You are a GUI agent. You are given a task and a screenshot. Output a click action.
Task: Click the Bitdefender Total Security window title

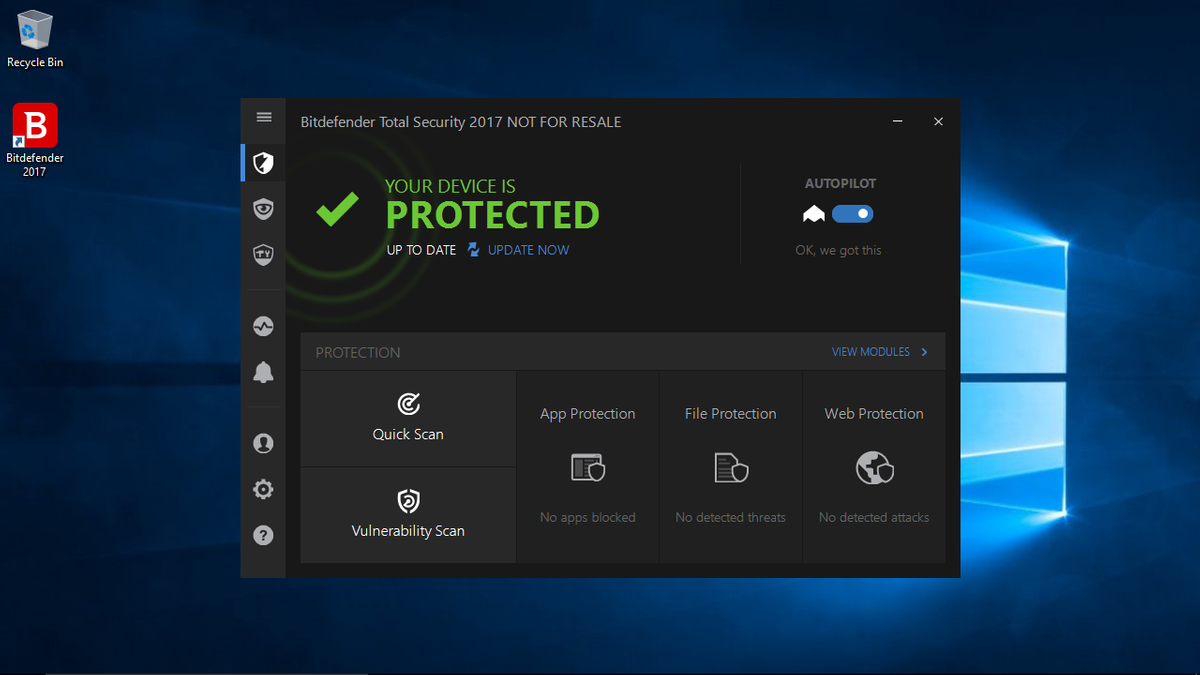461,122
